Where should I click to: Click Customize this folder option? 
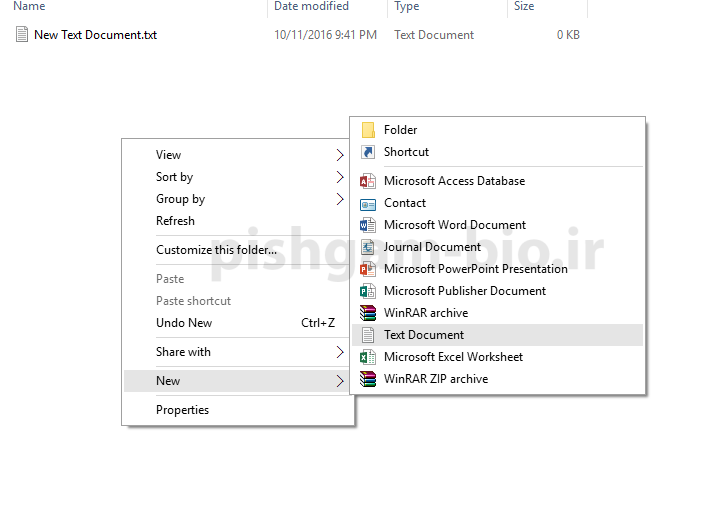(216, 250)
